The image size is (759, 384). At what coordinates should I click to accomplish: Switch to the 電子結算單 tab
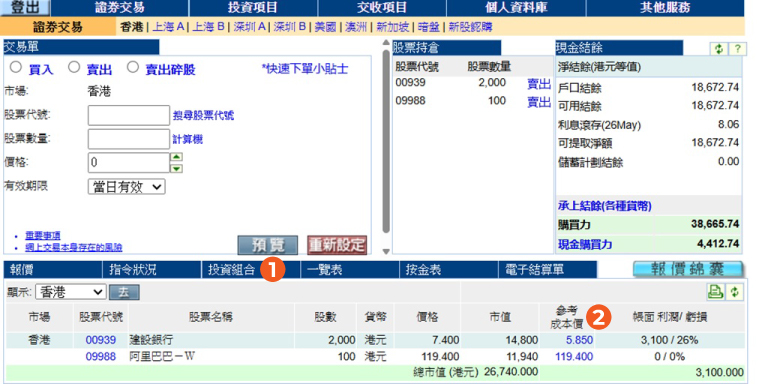coord(547,270)
